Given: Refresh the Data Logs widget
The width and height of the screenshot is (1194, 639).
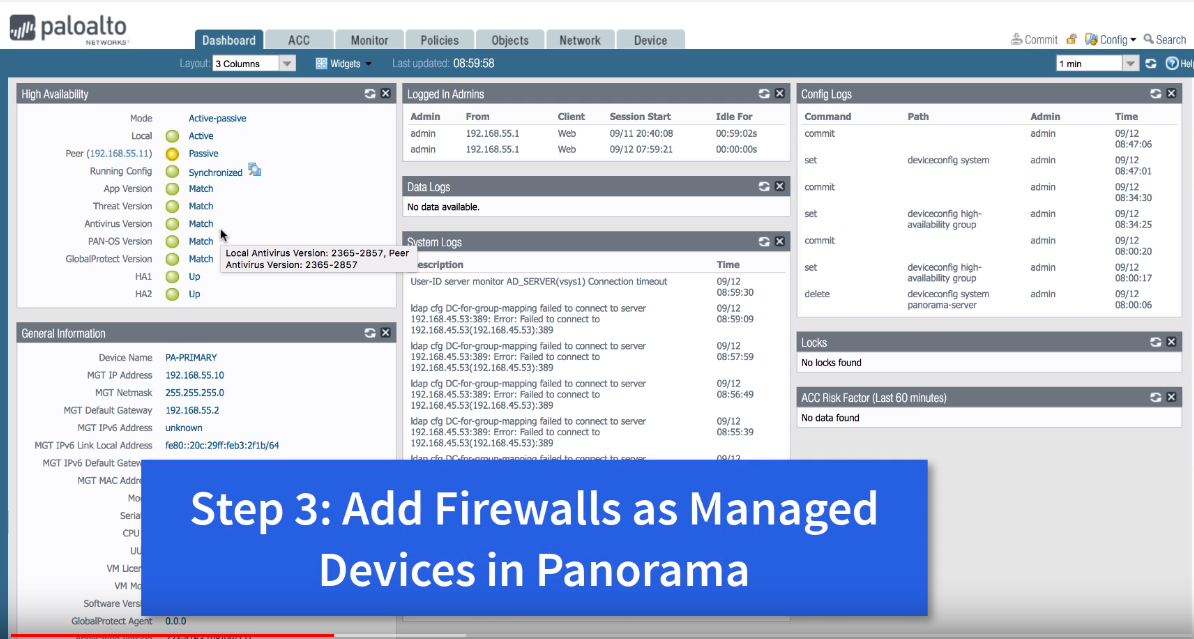Looking at the screenshot, I should (764, 187).
